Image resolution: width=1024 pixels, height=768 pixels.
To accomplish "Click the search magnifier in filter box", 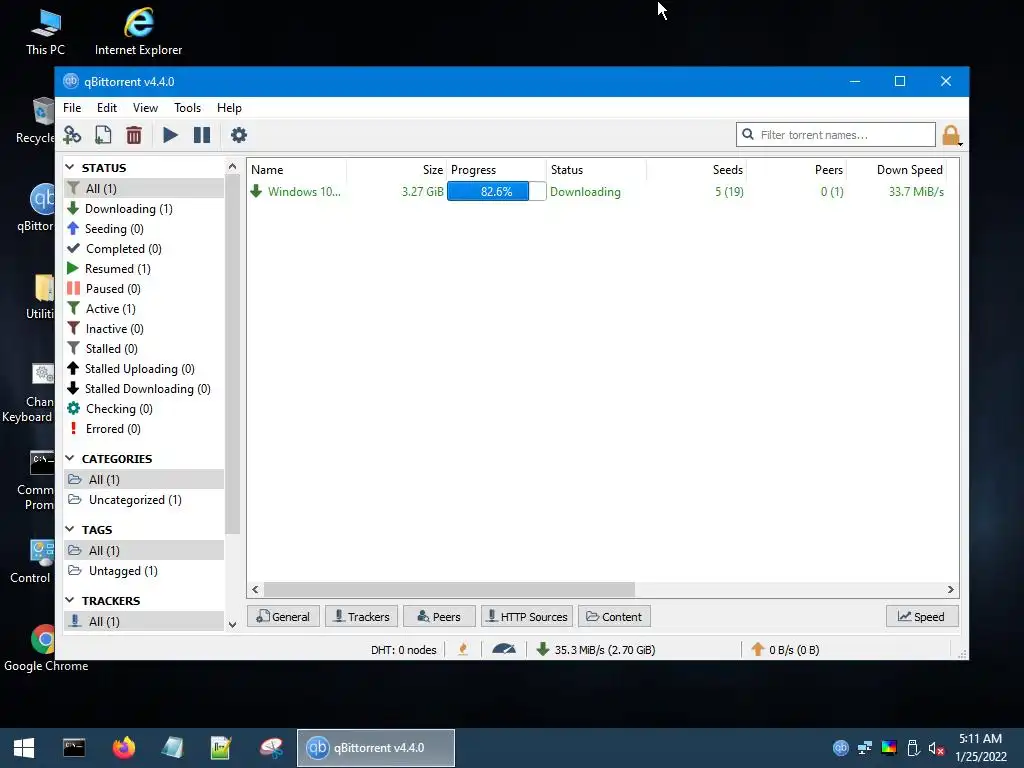I will click(x=748, y=135).
